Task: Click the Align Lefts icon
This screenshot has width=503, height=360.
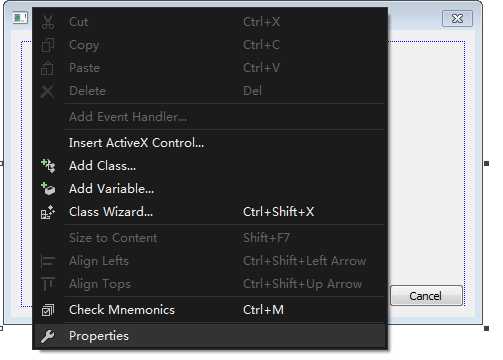Action: [48, 261]
